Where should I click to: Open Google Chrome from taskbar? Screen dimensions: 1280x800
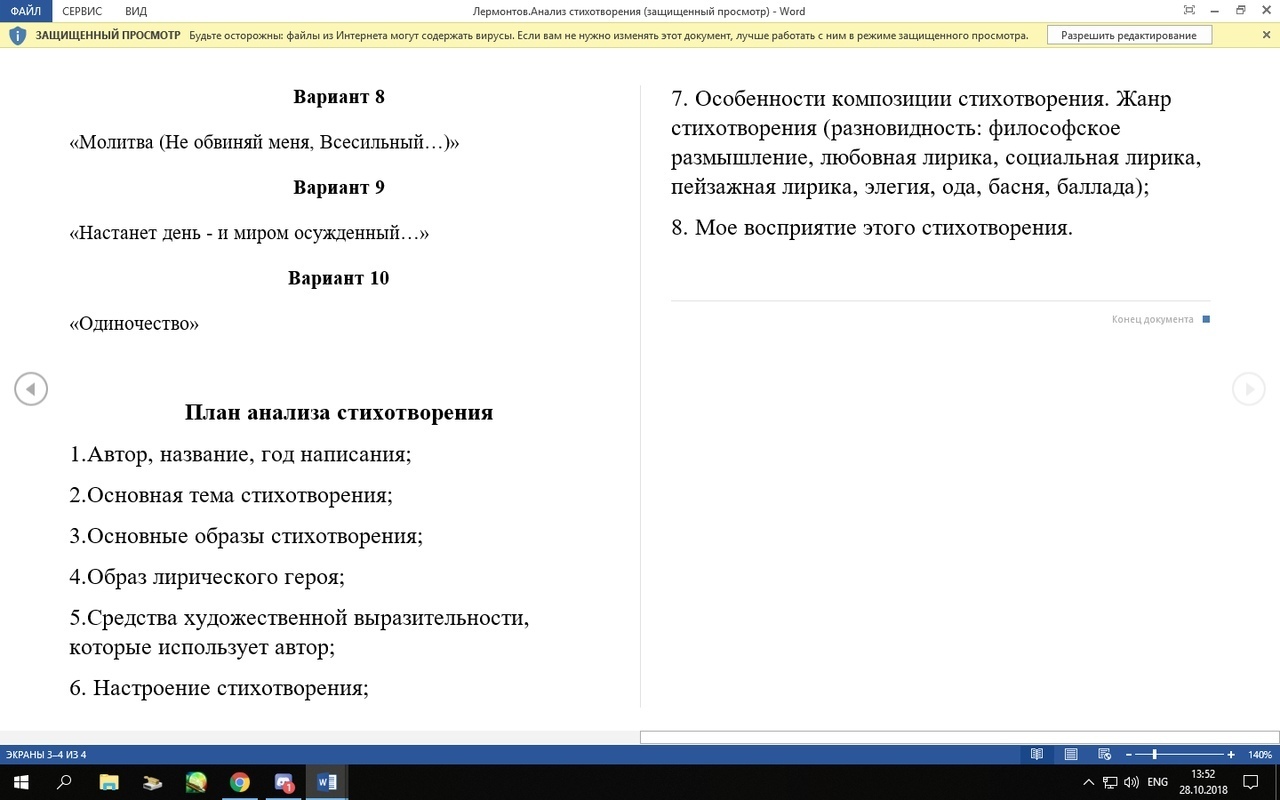239,782
